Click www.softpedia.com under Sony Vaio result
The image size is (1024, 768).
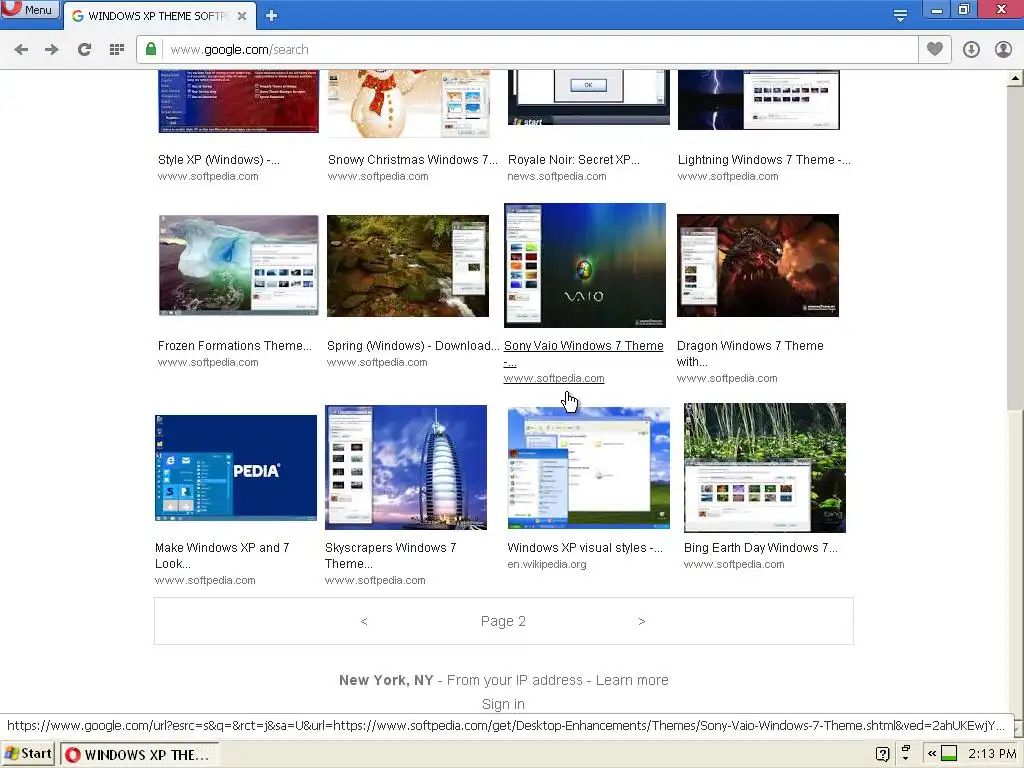pos(554,379)
